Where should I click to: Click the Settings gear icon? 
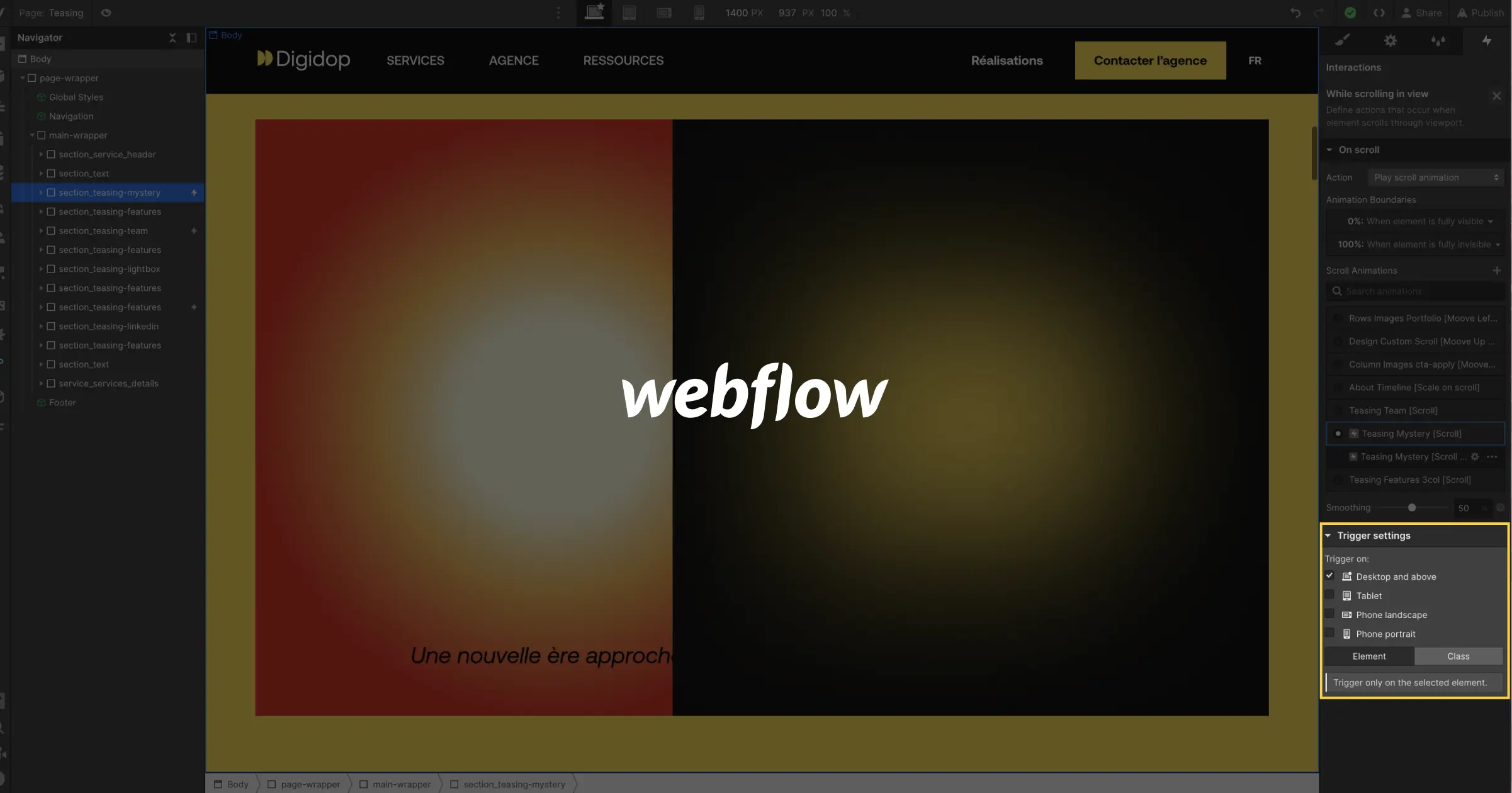point(1390,40)
